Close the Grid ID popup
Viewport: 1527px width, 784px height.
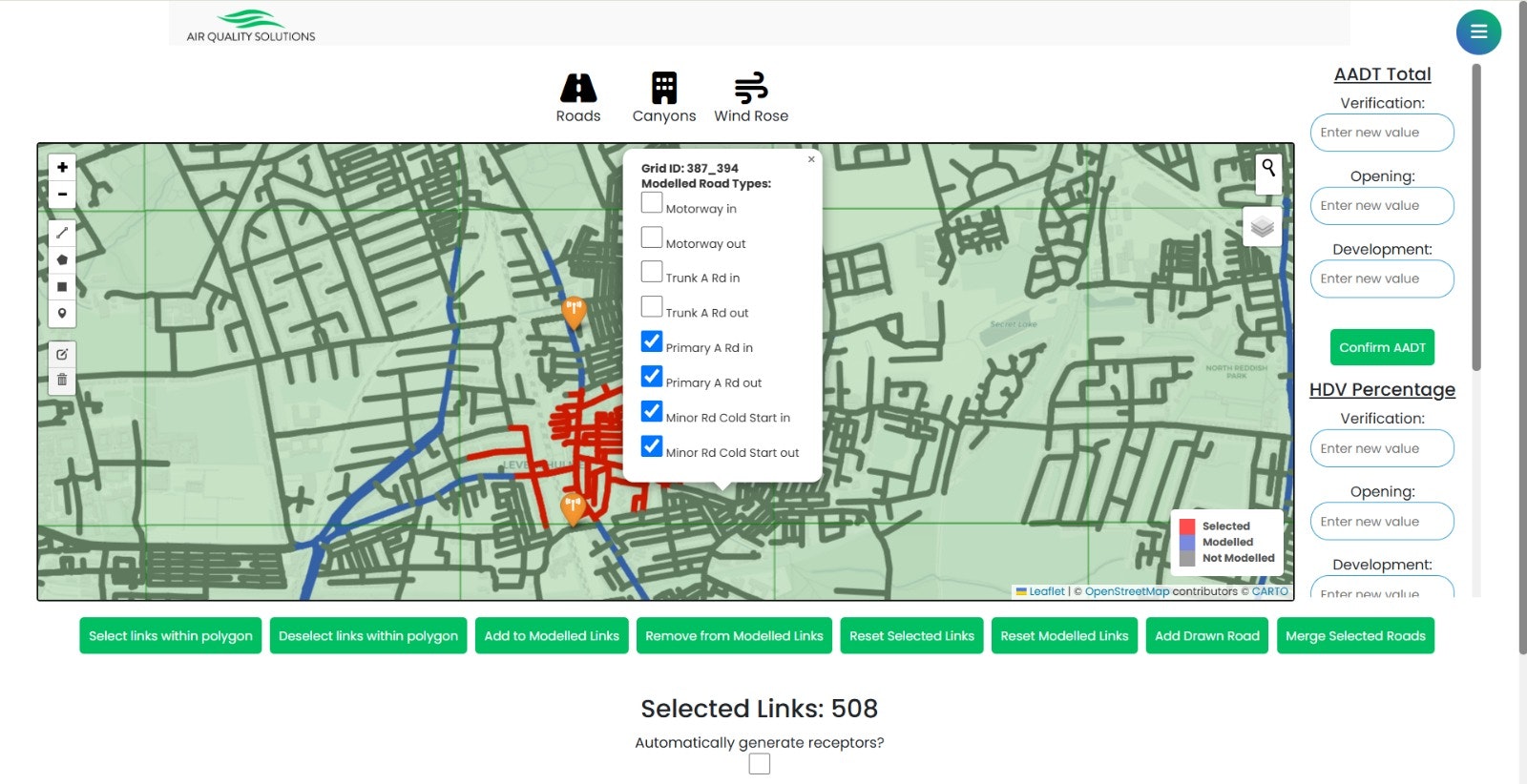811,159
